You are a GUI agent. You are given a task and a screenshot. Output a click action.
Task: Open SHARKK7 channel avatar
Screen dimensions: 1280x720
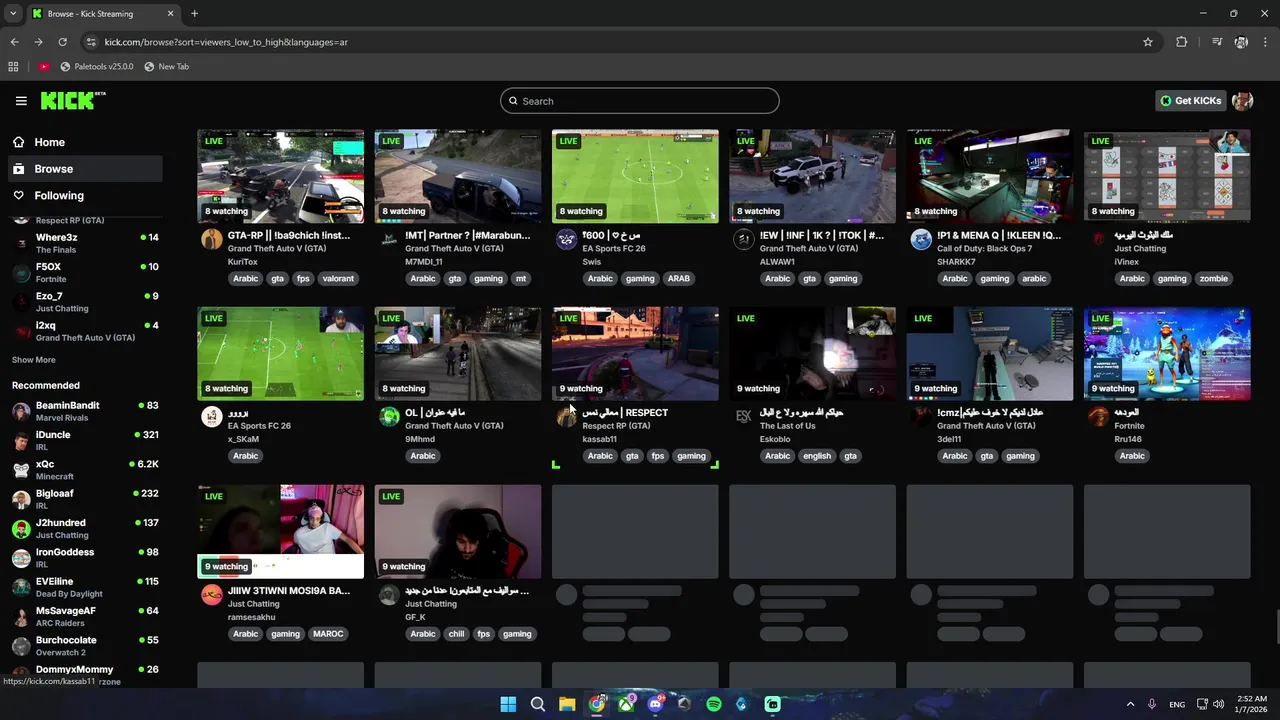[x=921, y=239]
